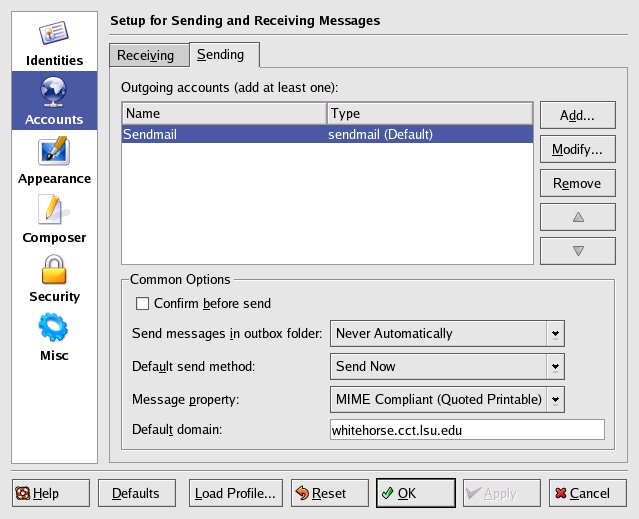Click the Modify... account button
Screen dimensions: 639x519
(x=577, y=150)
